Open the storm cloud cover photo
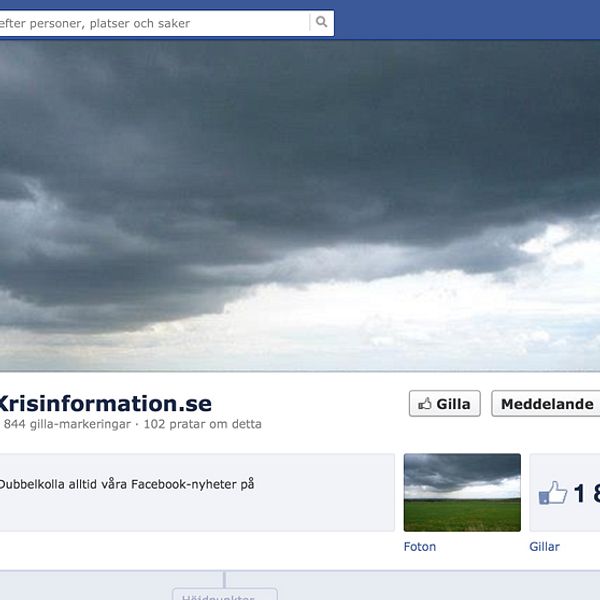The width and height of the screenshot is (600, 600). (300, 206)
